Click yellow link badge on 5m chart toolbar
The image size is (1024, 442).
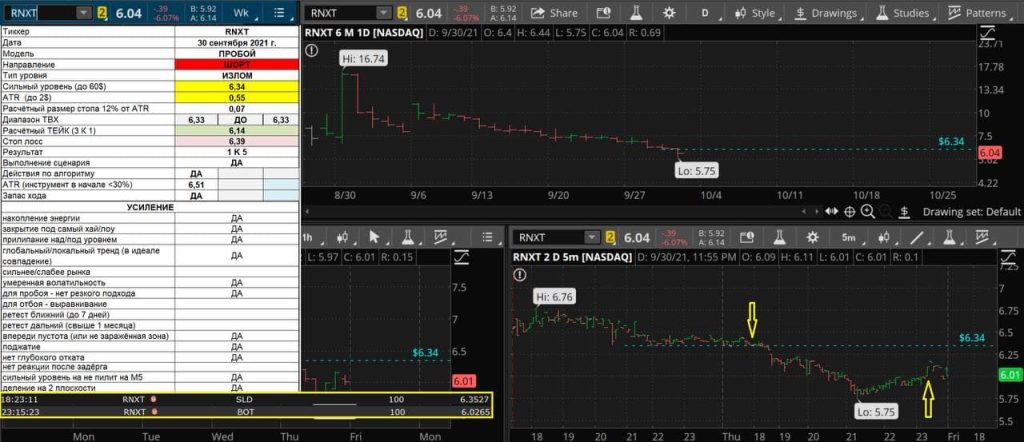(610, 237)
